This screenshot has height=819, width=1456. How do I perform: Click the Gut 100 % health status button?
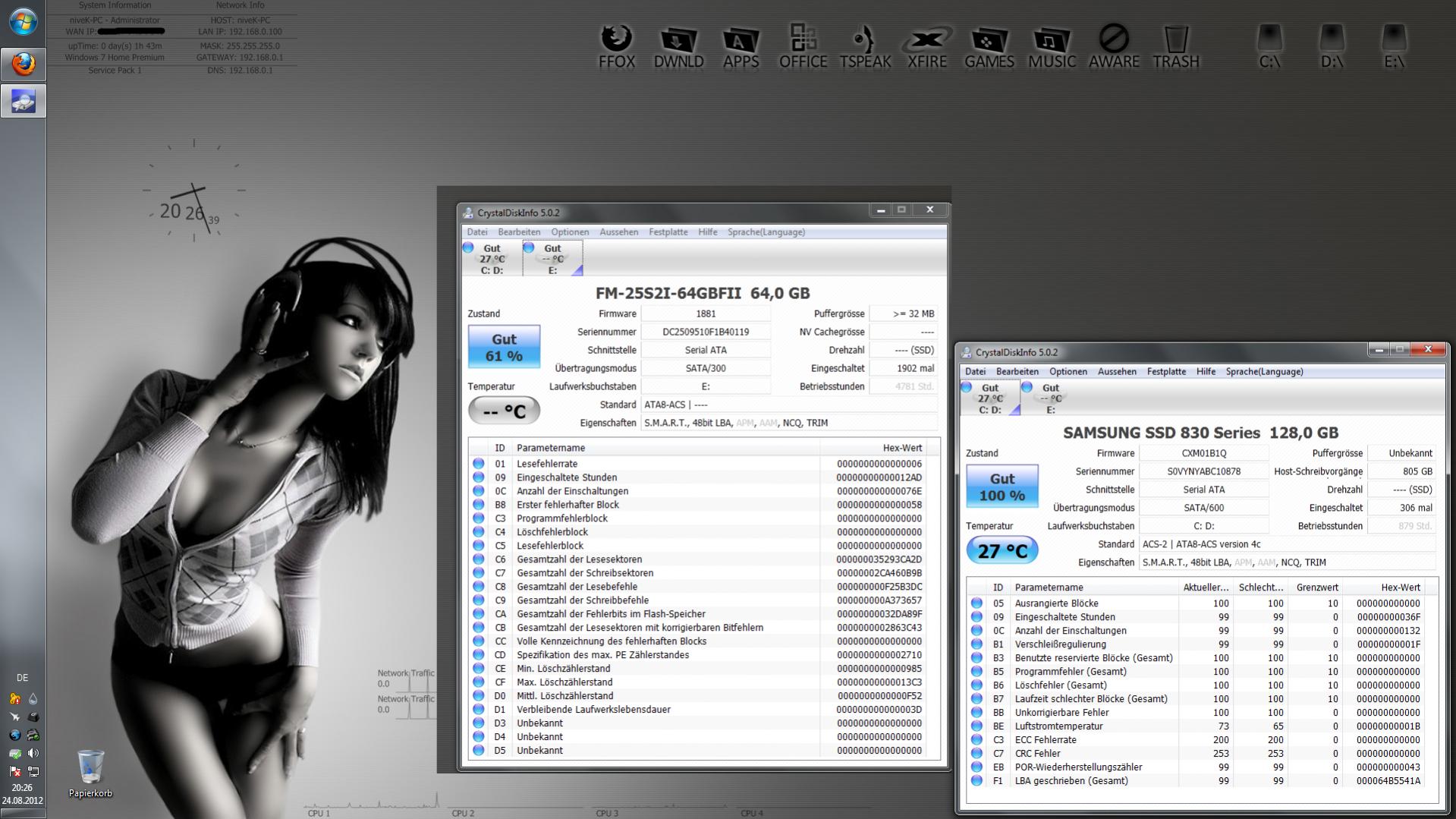(x=1002, y=487)
